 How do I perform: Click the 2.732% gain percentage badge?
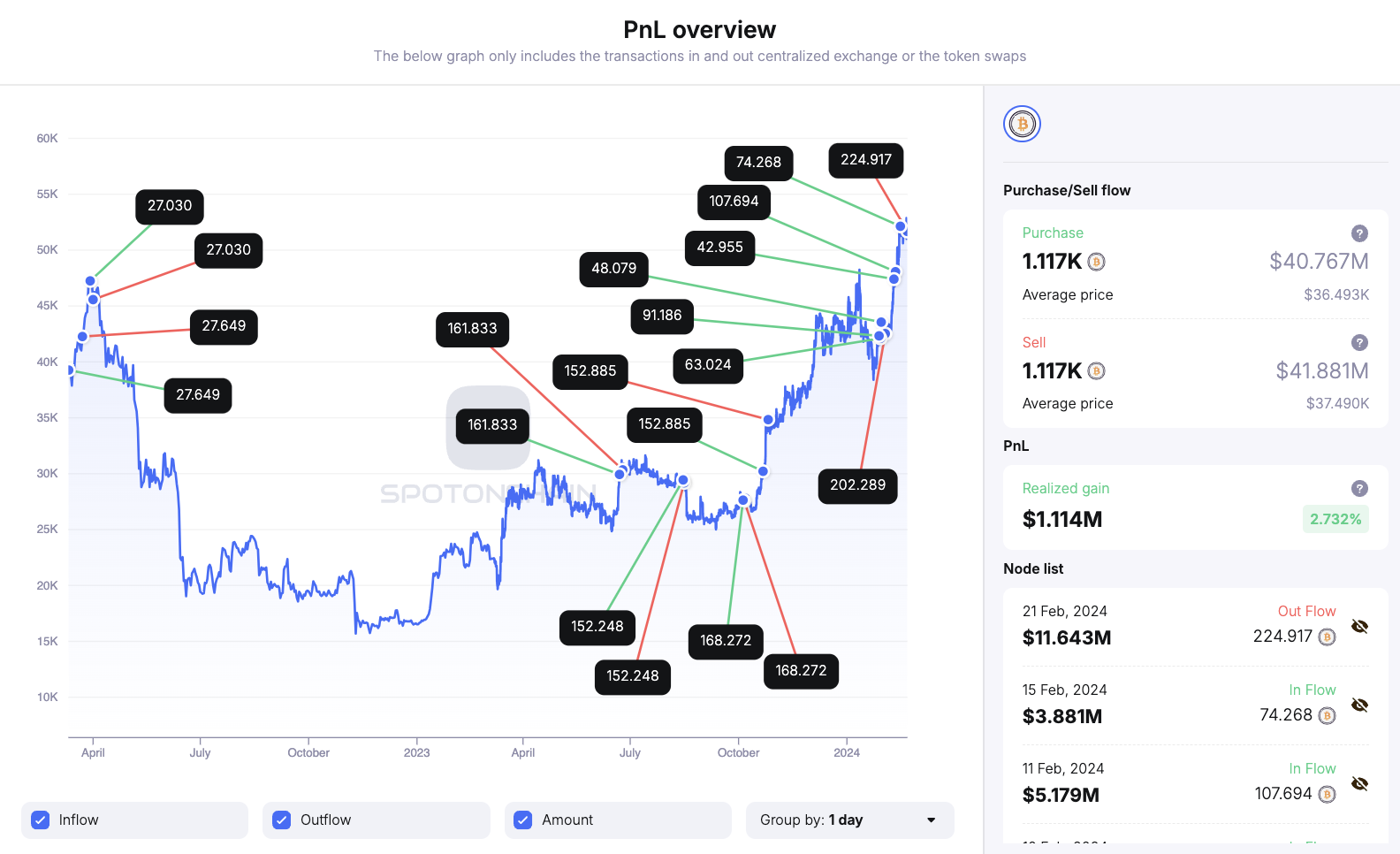click(1335, 519)
